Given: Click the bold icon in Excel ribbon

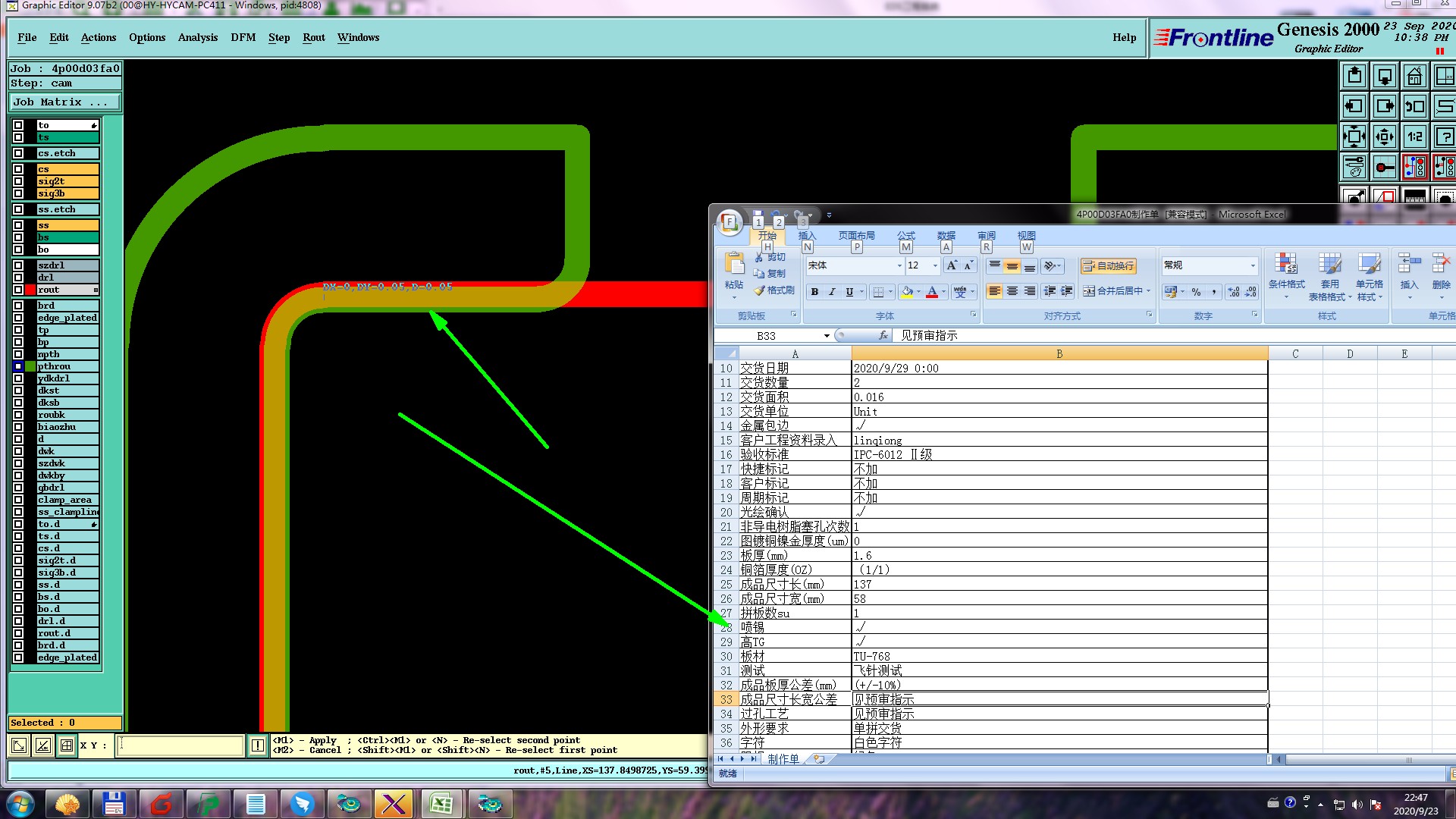Looking at the screenshot, I should coord(814,292).
